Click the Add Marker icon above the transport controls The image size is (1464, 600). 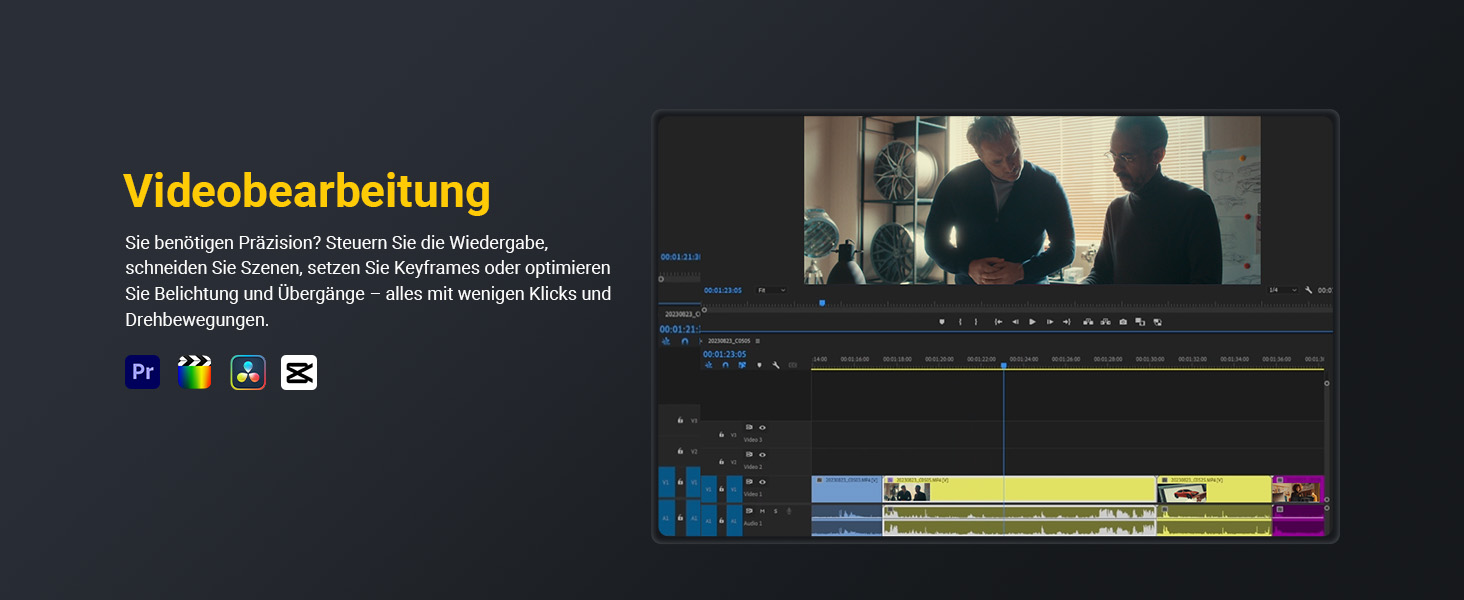coord(942,322)
